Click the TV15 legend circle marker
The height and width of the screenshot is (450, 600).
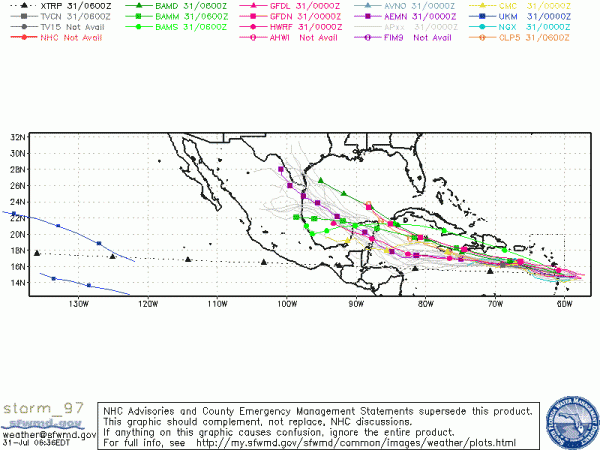[24, 27]
